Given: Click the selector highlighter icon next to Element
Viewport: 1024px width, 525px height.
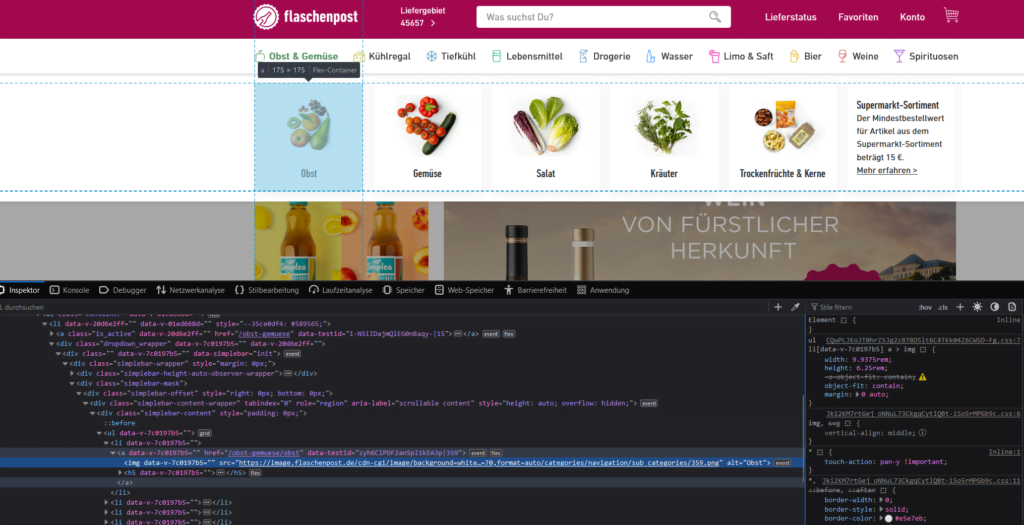Looking at the screenshot, I should pos(844,320).
